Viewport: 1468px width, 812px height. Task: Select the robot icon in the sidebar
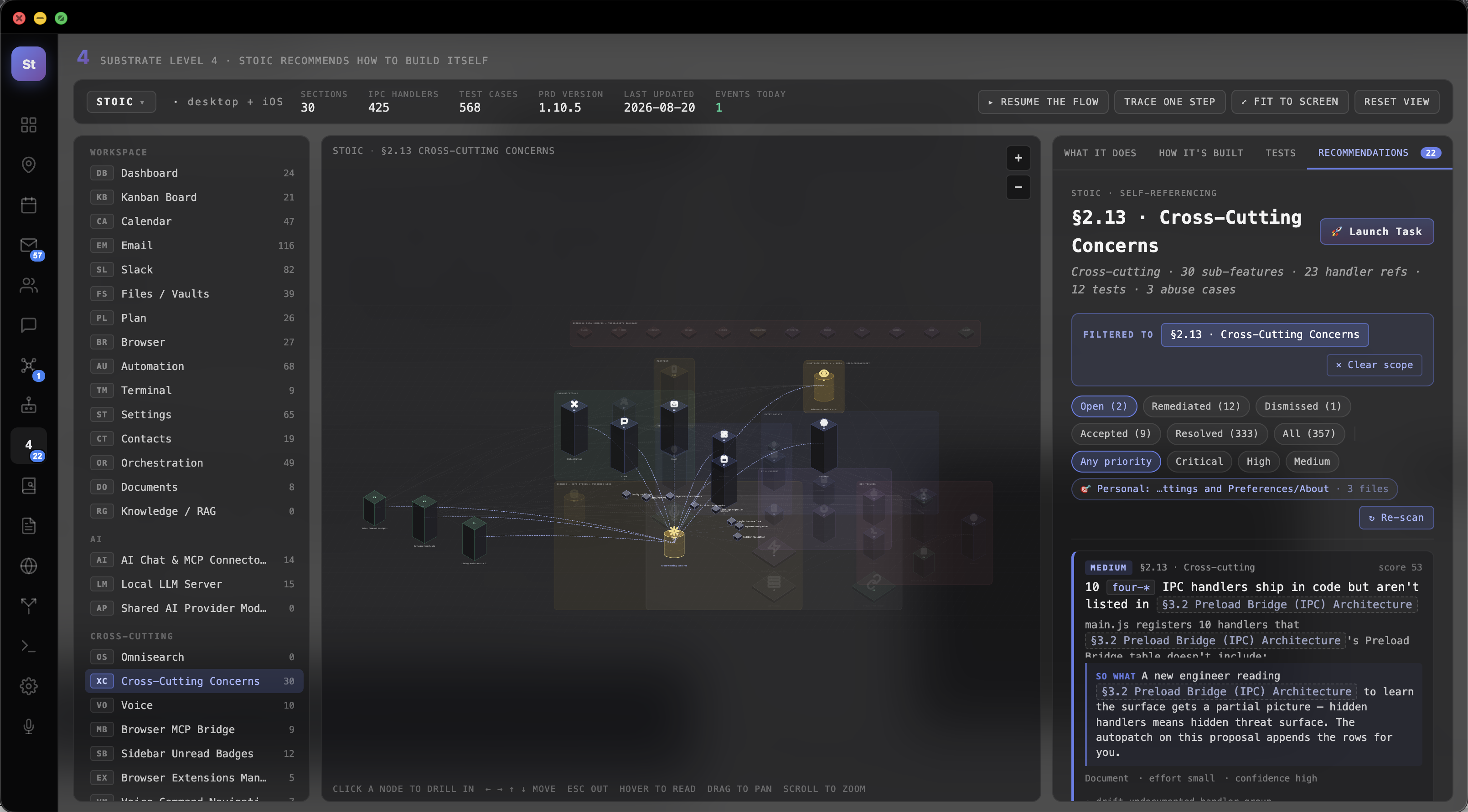(x=28, y=406)
